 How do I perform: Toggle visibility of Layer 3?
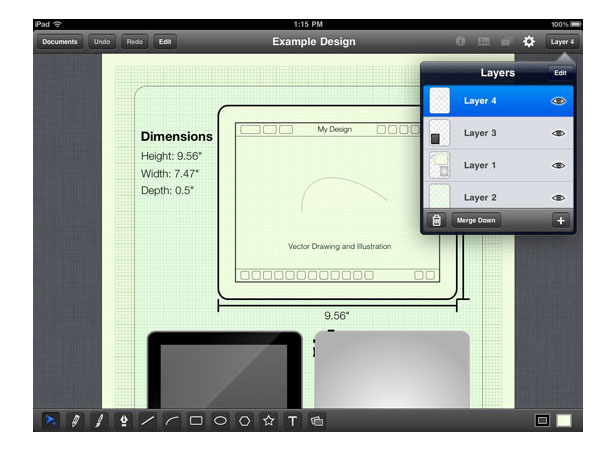tap(558, 133)
